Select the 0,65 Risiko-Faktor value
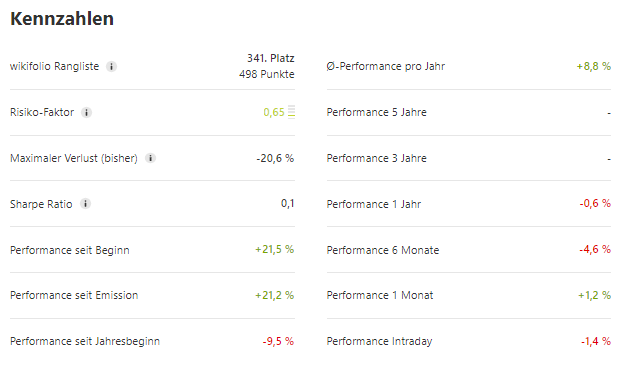Image resolution: width=634 pixels, height=375 pixels. (x=274, y=112)
